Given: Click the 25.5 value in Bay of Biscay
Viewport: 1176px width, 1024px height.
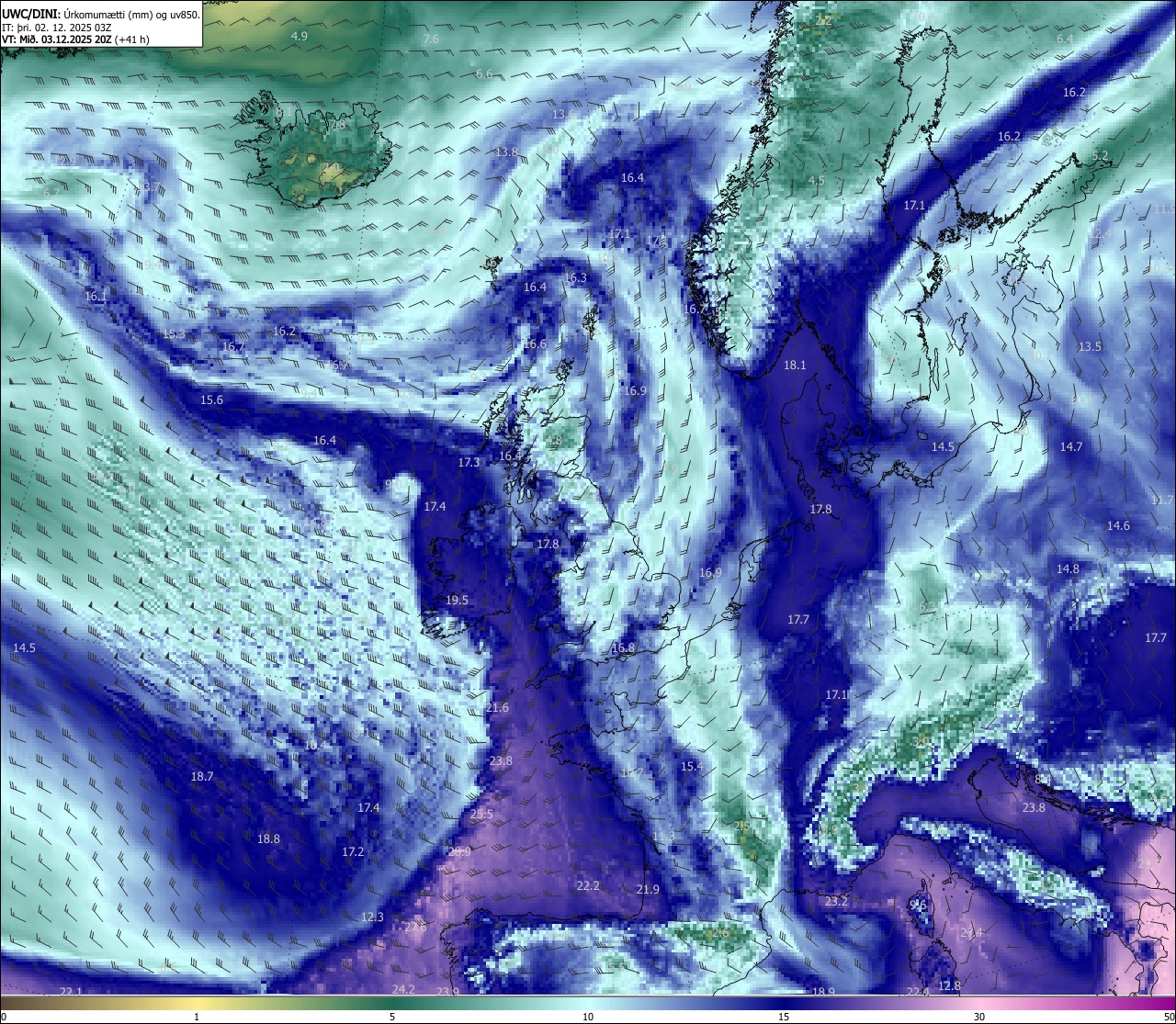Looking at the screenshot, I should [x=481, y=814].
